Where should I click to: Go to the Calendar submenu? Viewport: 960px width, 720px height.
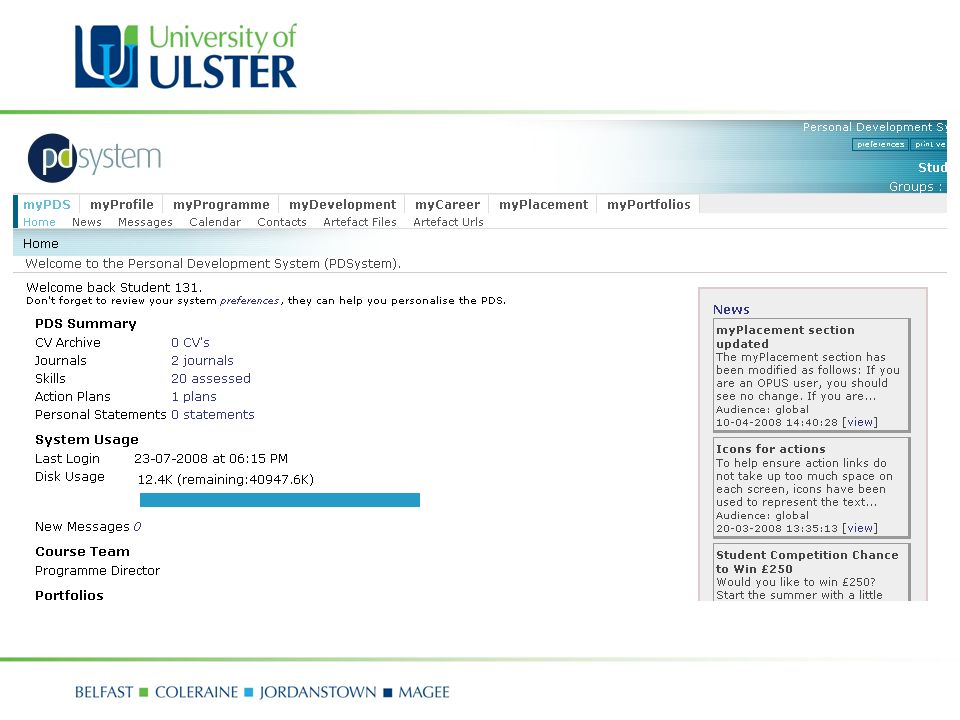click(x=215, y=222)
